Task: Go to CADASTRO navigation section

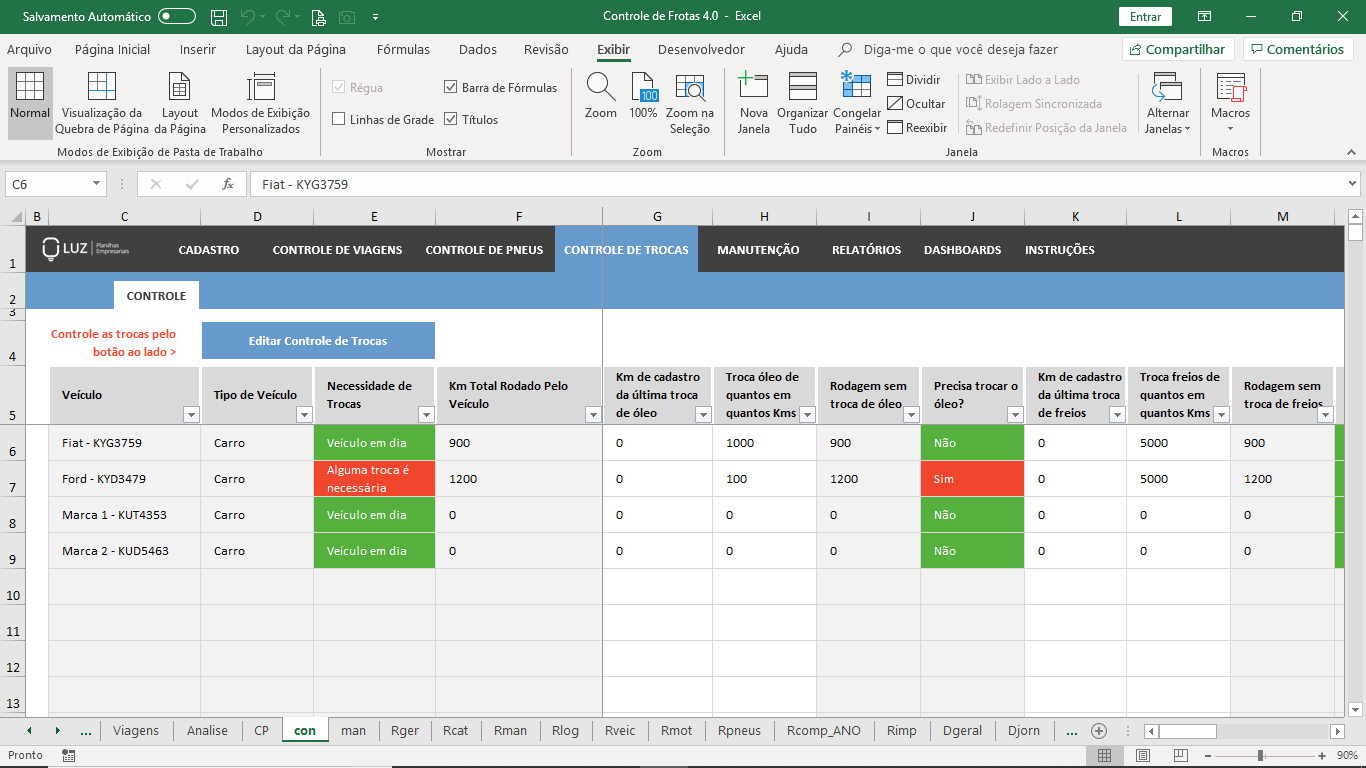Action: 209,250
